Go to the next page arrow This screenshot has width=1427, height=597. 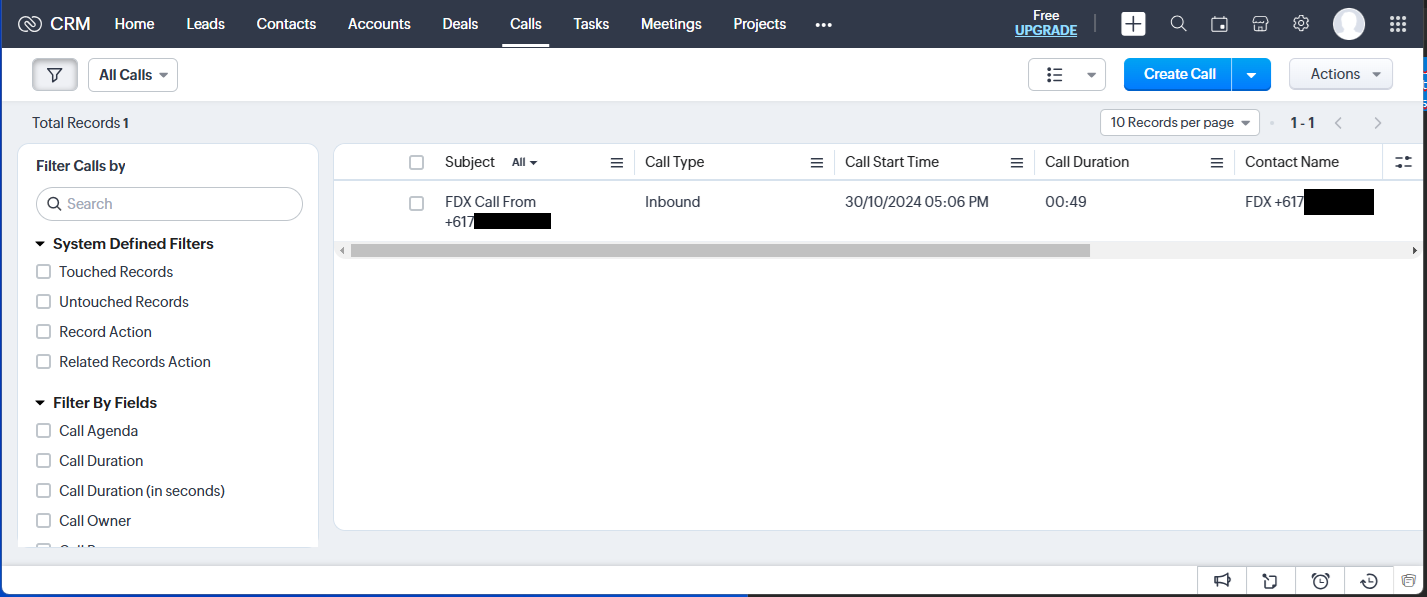tap(1378, 123)
